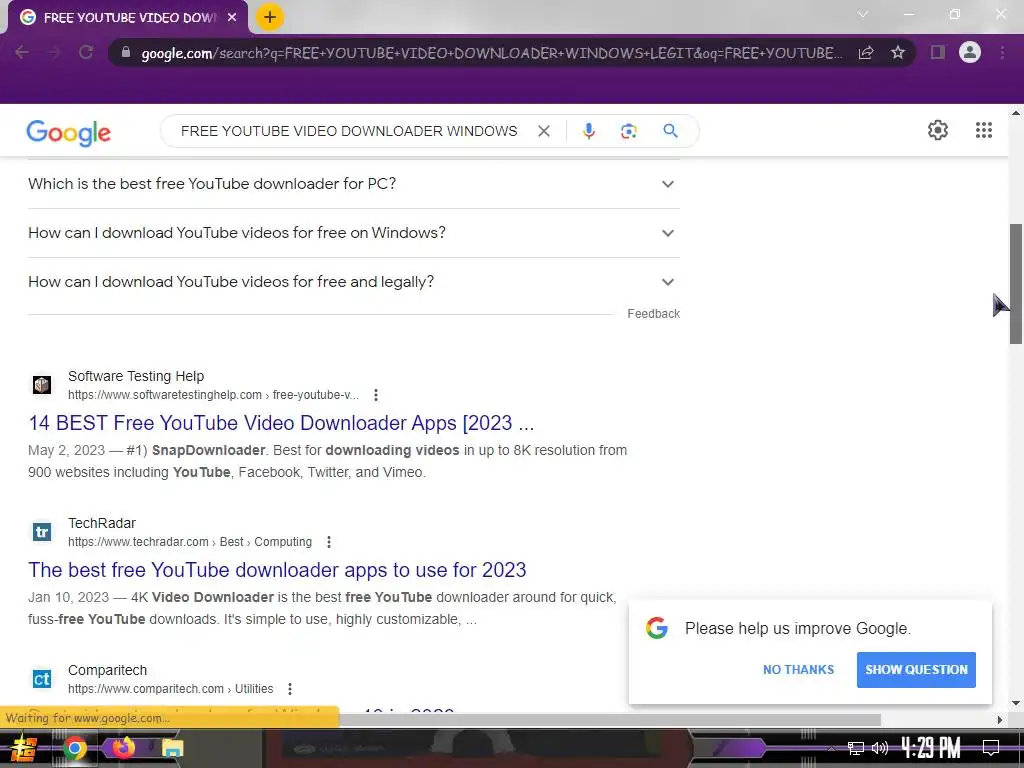This screenshot has height=768, width=1024.
Task: Open the notification center icon
Action: (991, 748)
